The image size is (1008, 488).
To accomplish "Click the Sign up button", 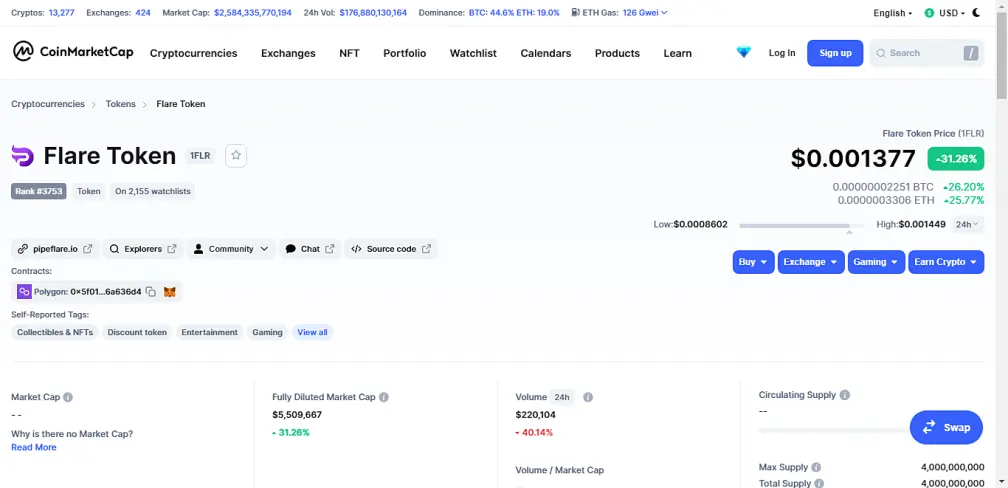I will [x=835, y=53].
